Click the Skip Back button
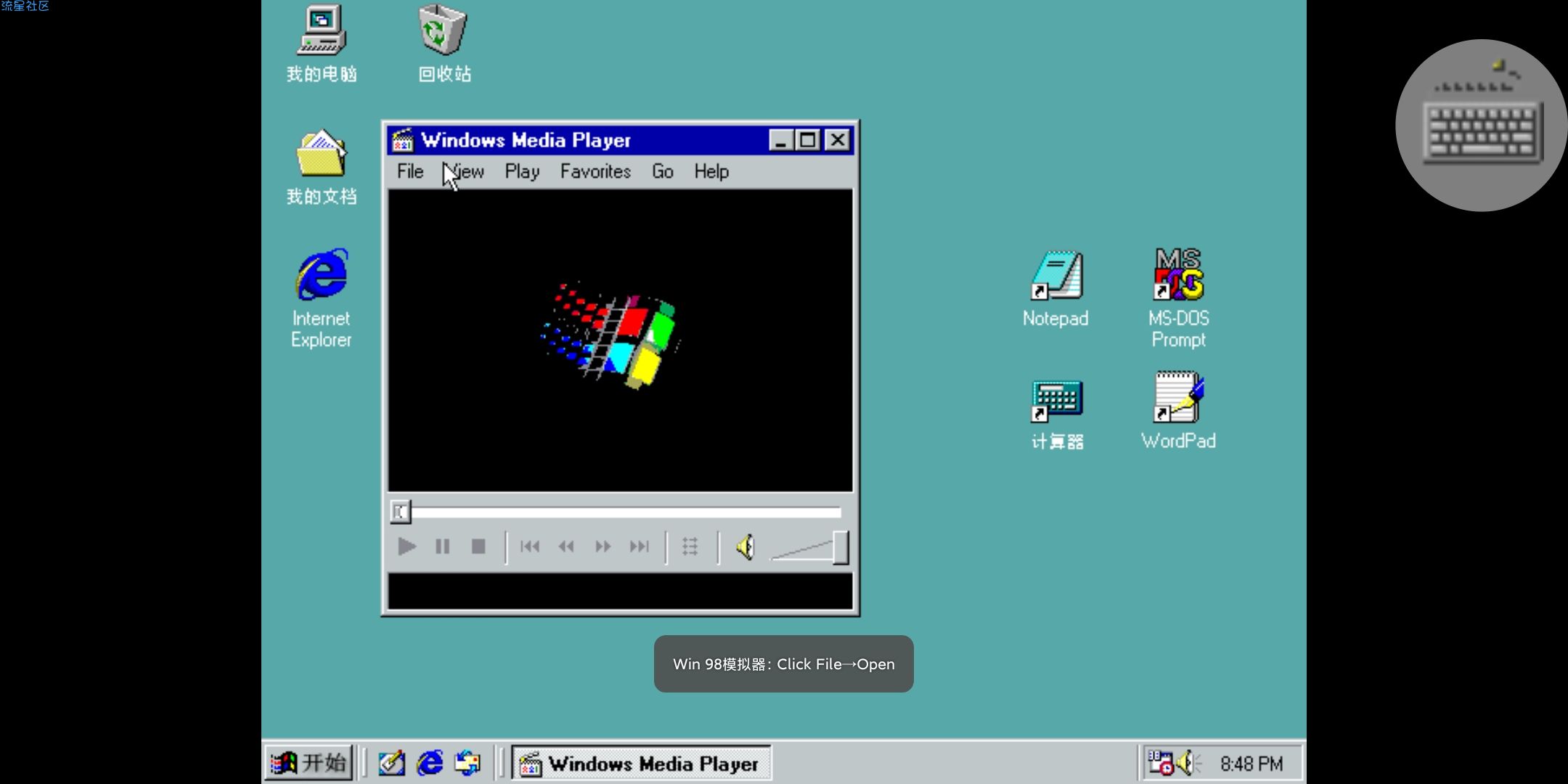The image size is (1568, 784). tap(530, 547)
